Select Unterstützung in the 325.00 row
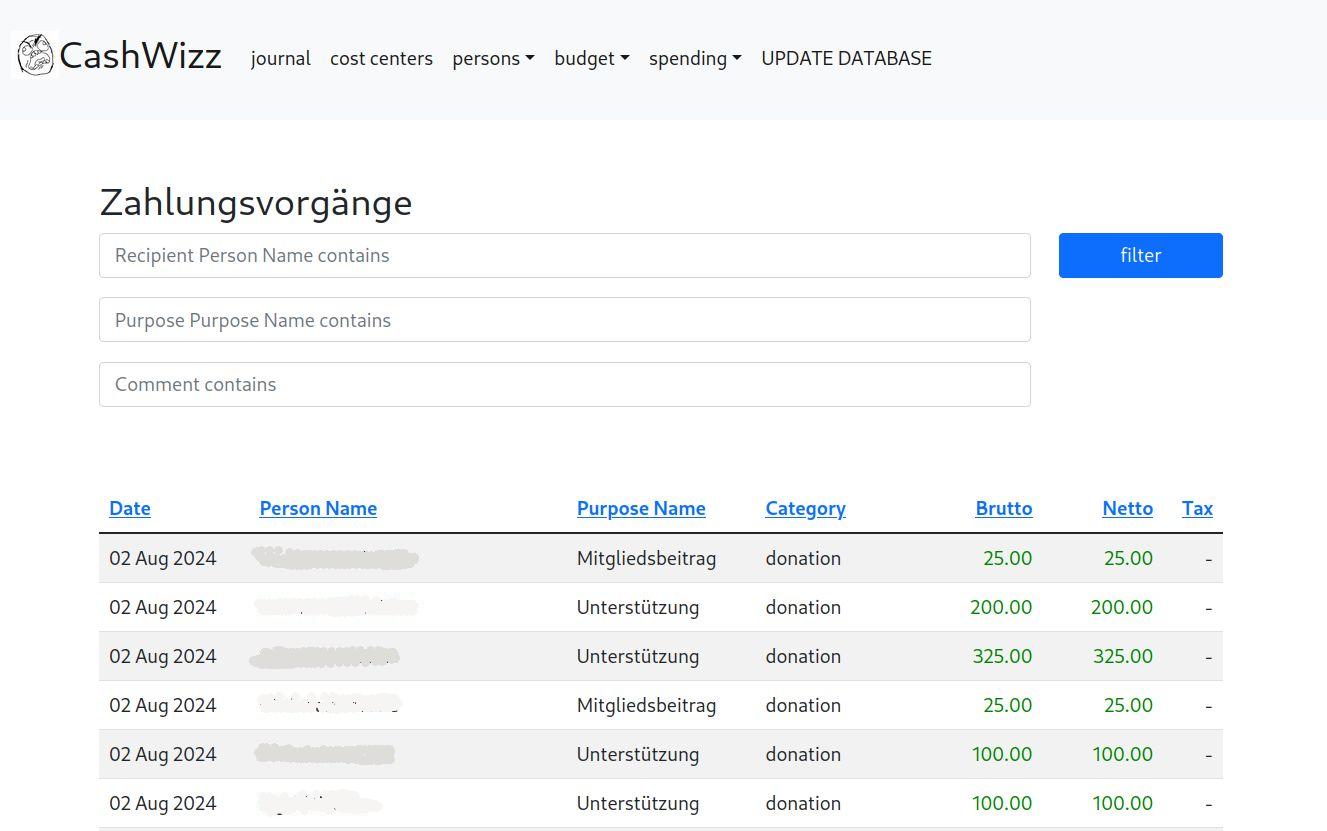Viewport: 1327px width, 831px height. [x=638, y=656]
